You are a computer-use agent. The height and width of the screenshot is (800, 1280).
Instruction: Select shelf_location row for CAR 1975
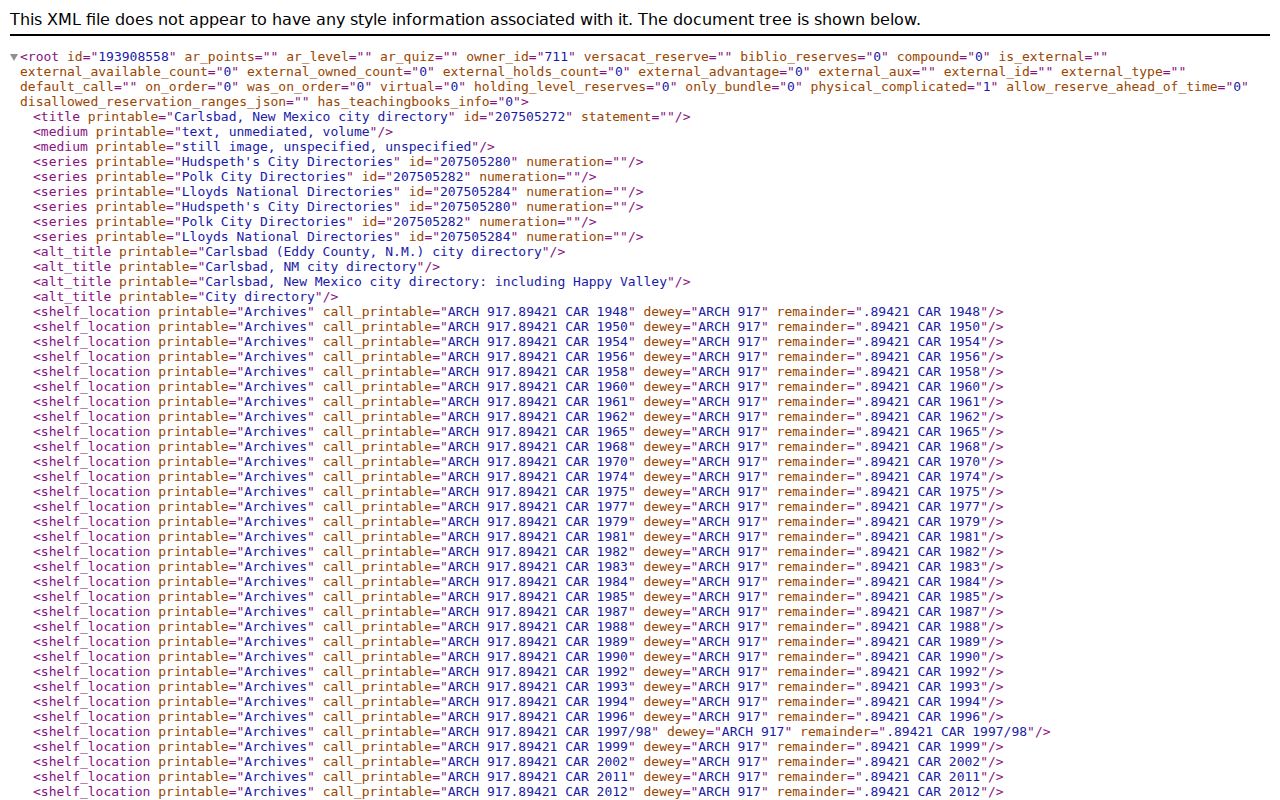click(x=518, y=492)
